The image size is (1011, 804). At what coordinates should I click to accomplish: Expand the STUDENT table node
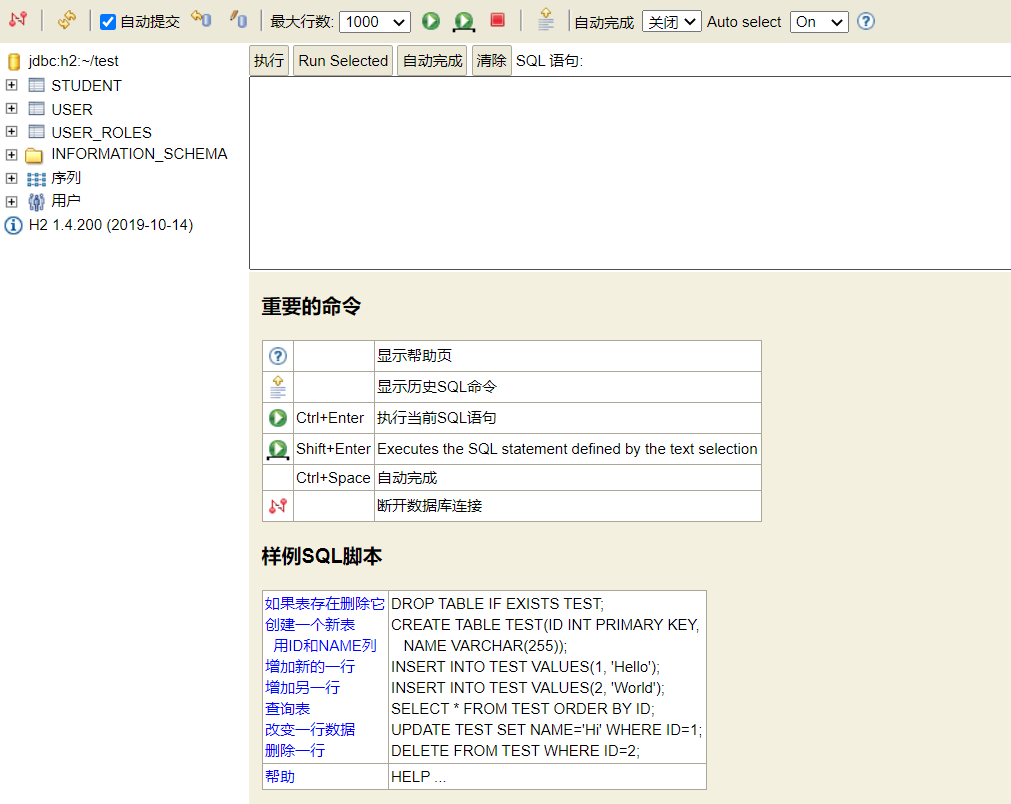pyautogui.click(x=12, y=85)
